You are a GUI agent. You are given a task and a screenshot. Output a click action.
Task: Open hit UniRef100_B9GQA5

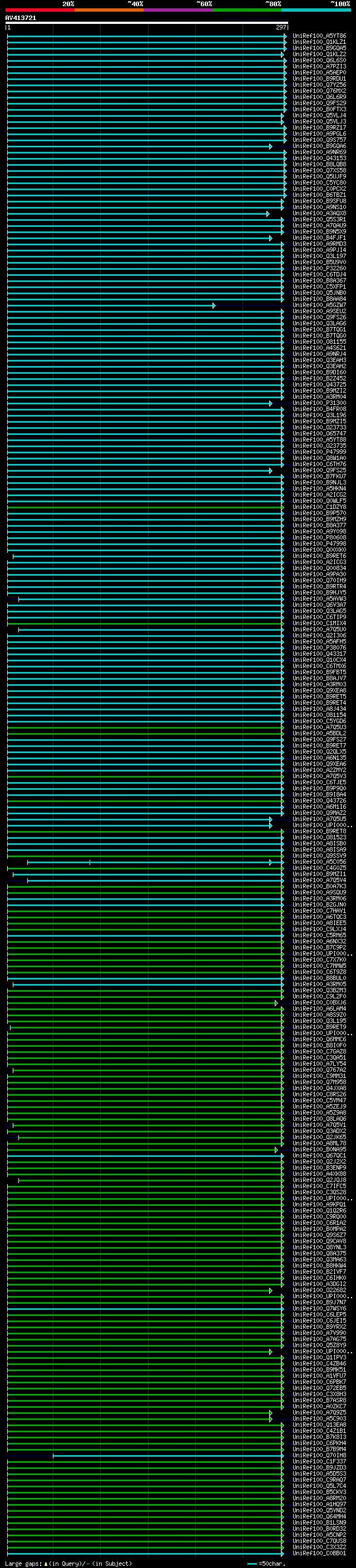coord(319,48)
